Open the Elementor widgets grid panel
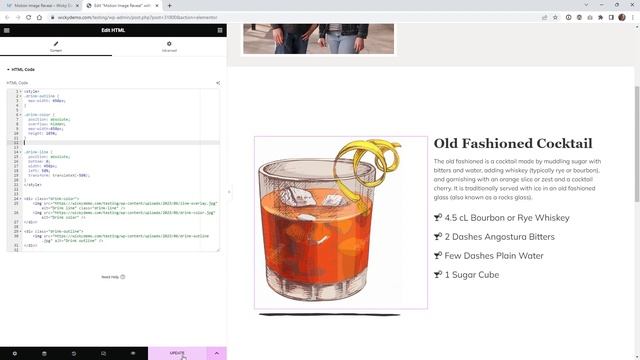 (220, 30)
